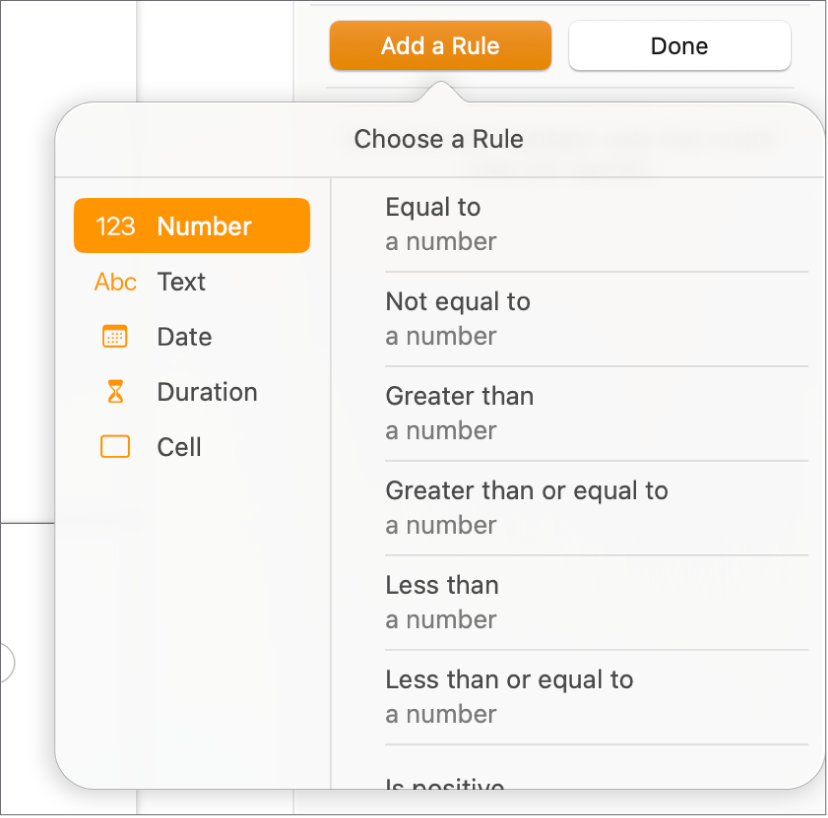Click the Choose a Rule popover header

438,139
